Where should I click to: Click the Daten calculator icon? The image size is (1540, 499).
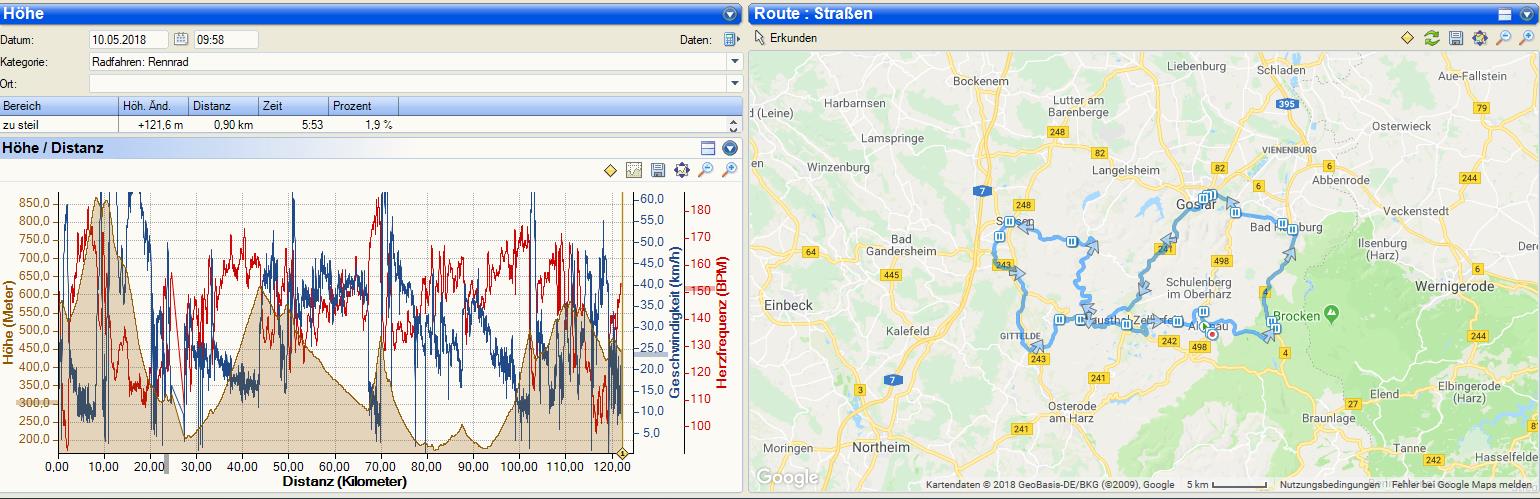click(x=730, y=40)
